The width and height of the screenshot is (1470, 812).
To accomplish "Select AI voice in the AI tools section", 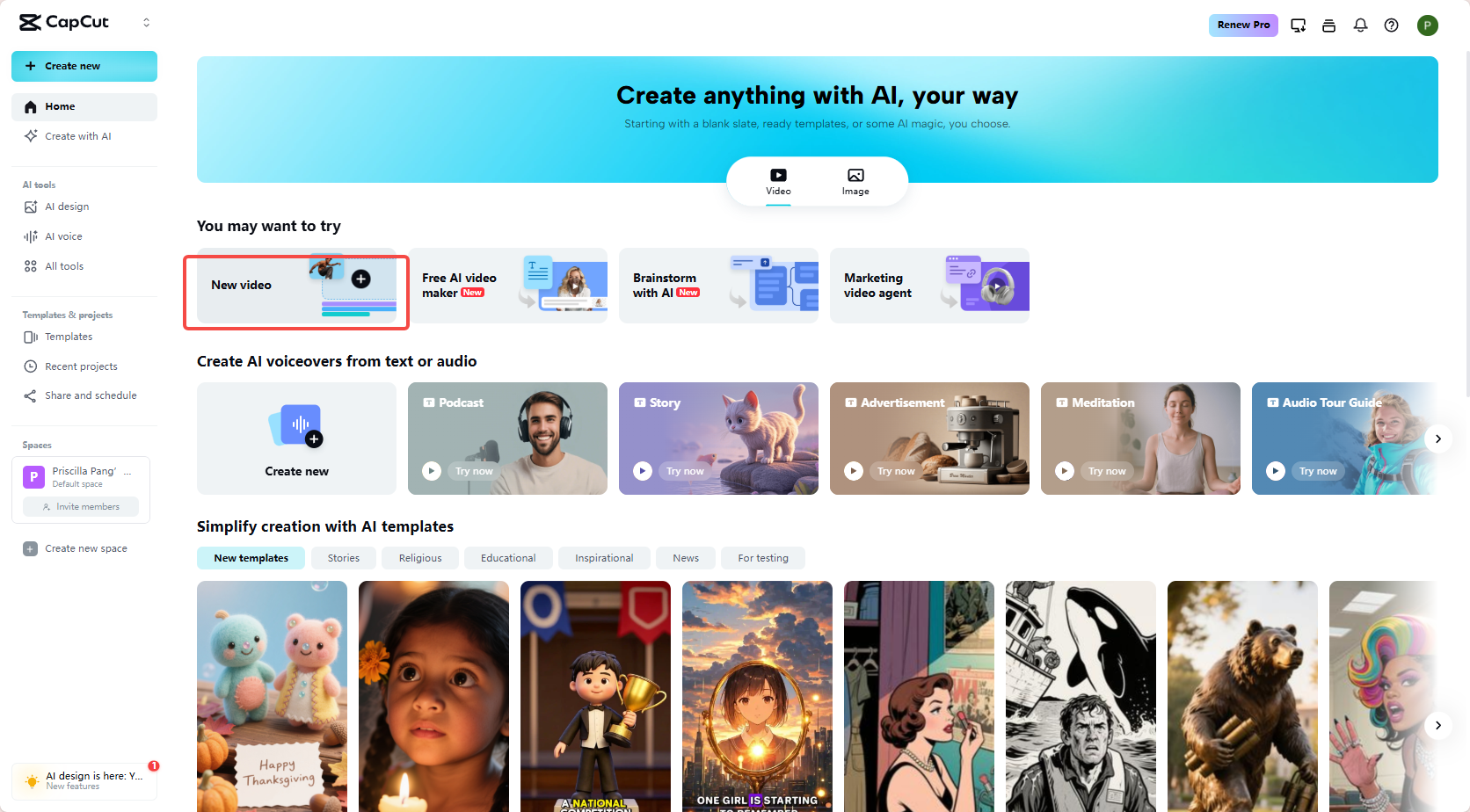I will click(62, 236).
